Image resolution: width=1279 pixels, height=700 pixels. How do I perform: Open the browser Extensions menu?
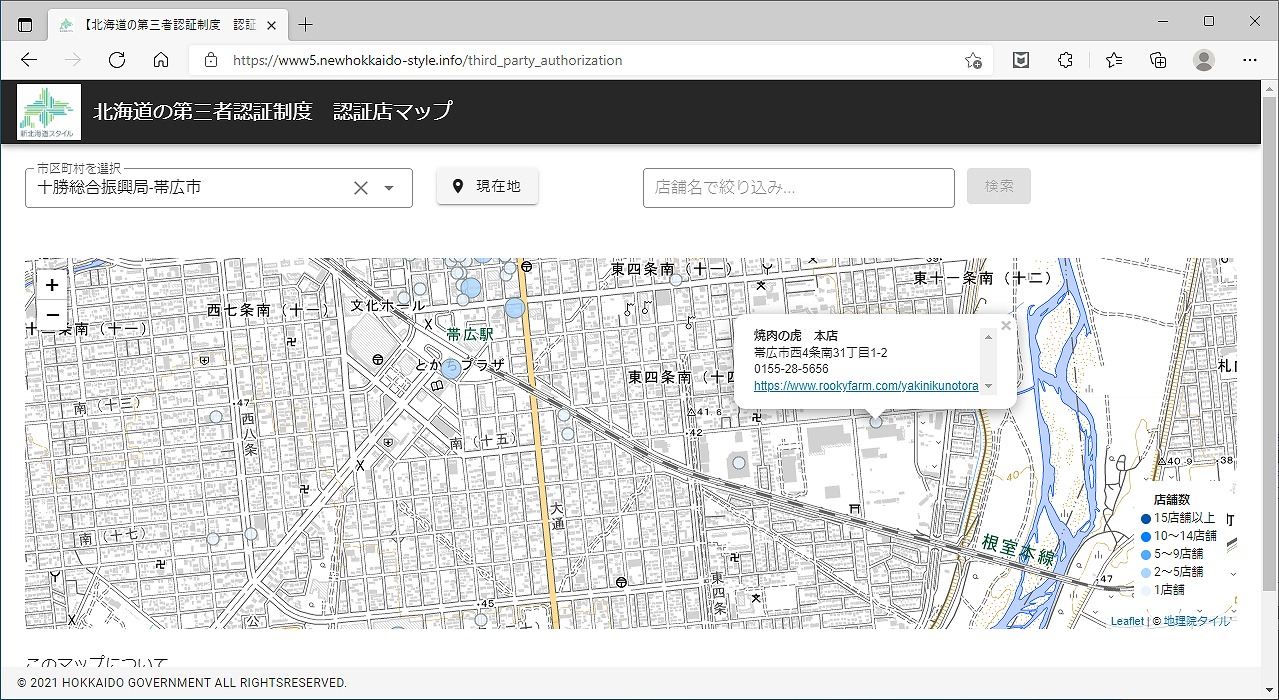point(1065,60)
